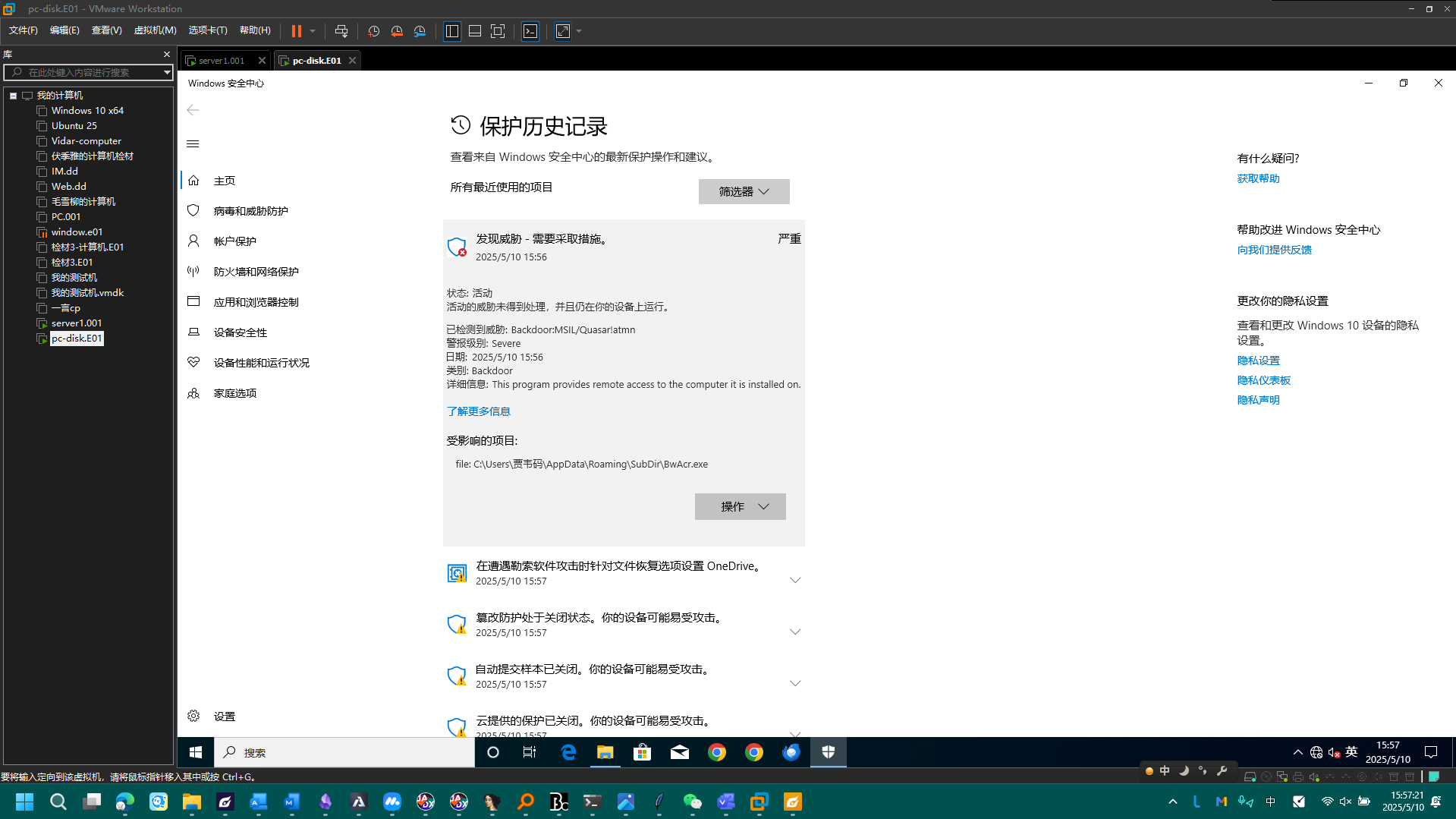Go to 防火墙和网络保护 section
The height and width of the screenshot is (819, 1456).
pos(256,272)
